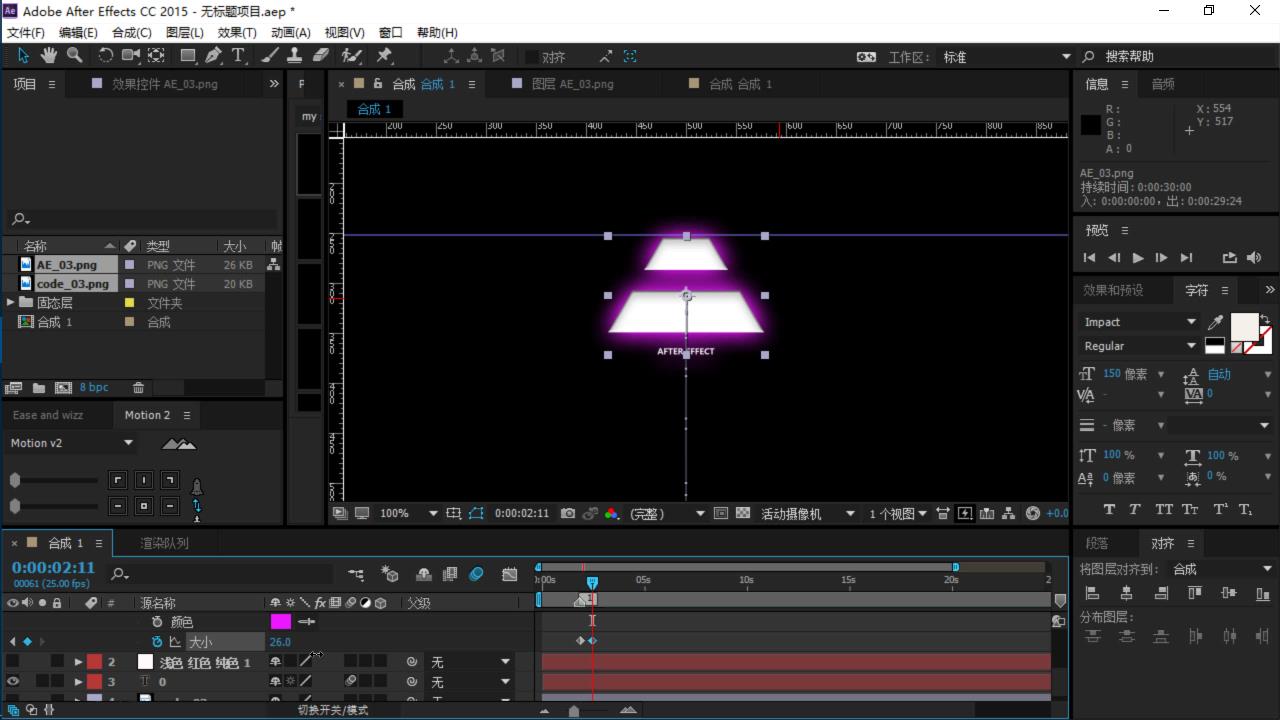Align selected layers to the top edge
The image size is (1280, 720).
[1195, 593]
